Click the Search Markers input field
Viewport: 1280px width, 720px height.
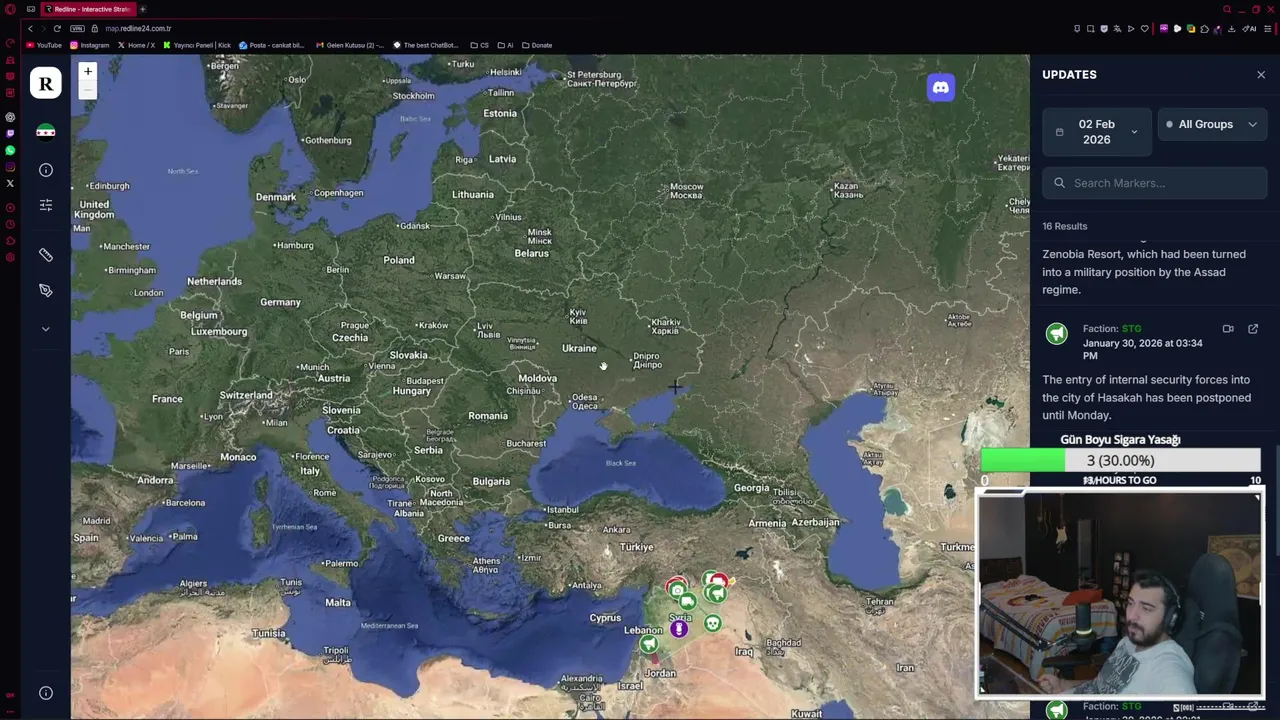1155,183
